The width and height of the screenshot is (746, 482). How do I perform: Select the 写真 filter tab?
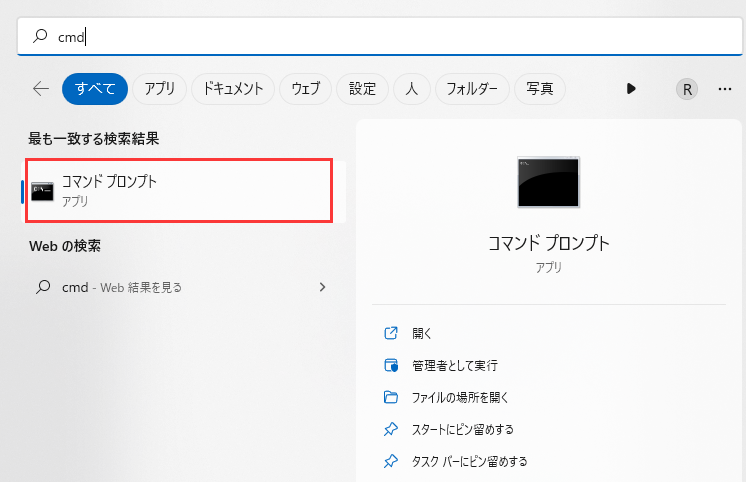(540, 89)
